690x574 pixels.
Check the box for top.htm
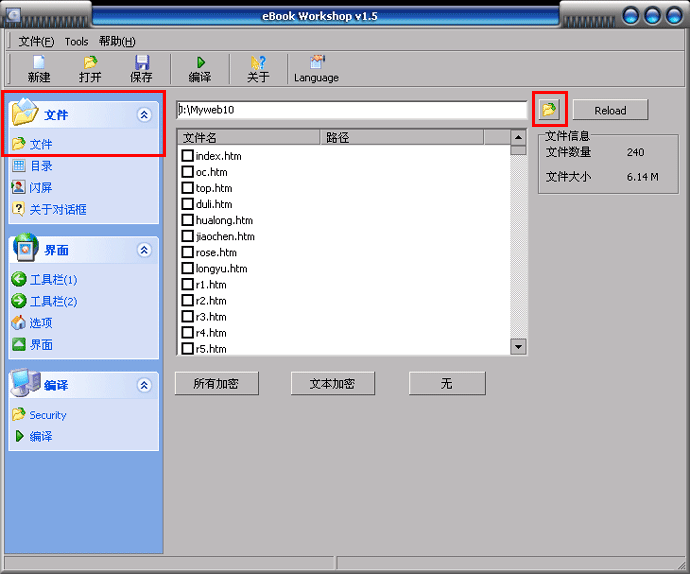[187, 188]
